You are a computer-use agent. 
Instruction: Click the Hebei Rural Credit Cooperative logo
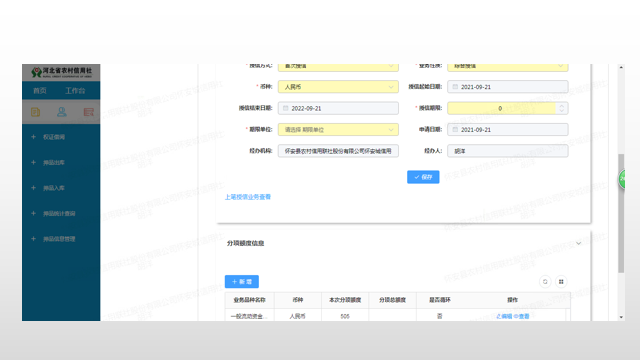[62, 72]
